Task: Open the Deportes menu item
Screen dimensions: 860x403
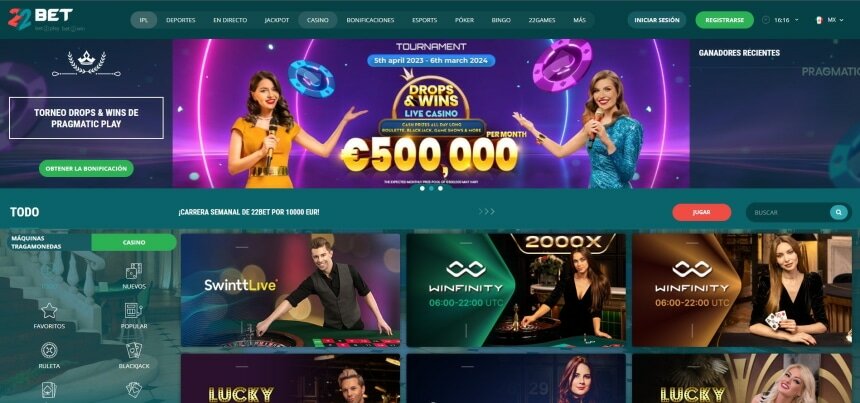Action: pos(180,20)
